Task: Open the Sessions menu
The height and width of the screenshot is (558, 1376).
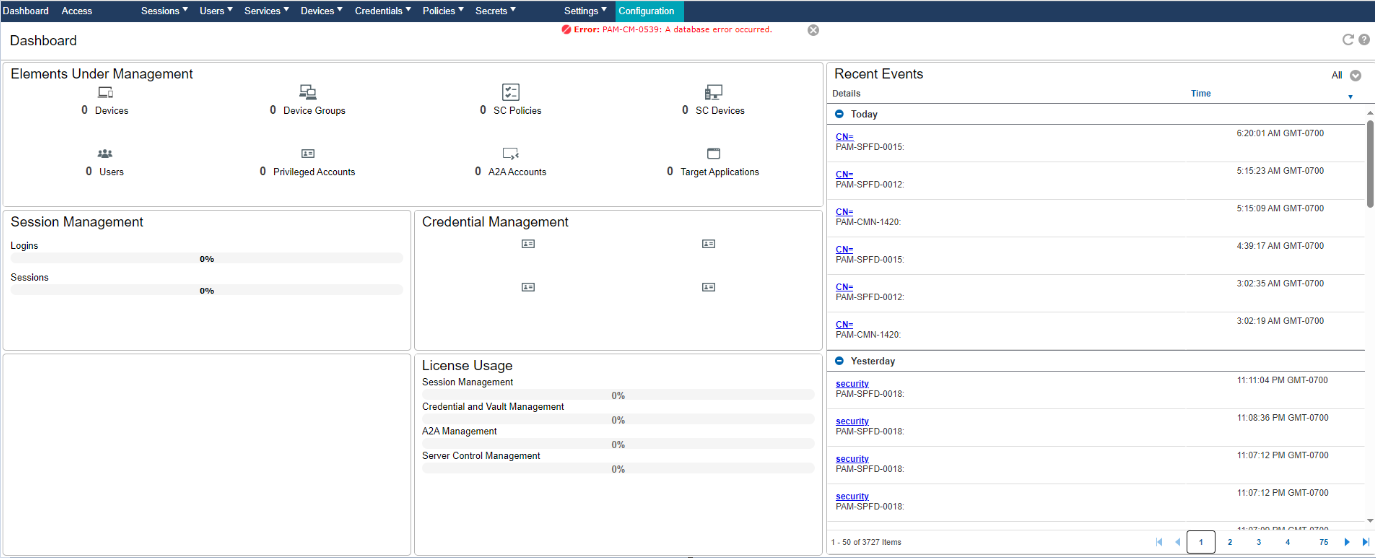Action: (164, 11)
